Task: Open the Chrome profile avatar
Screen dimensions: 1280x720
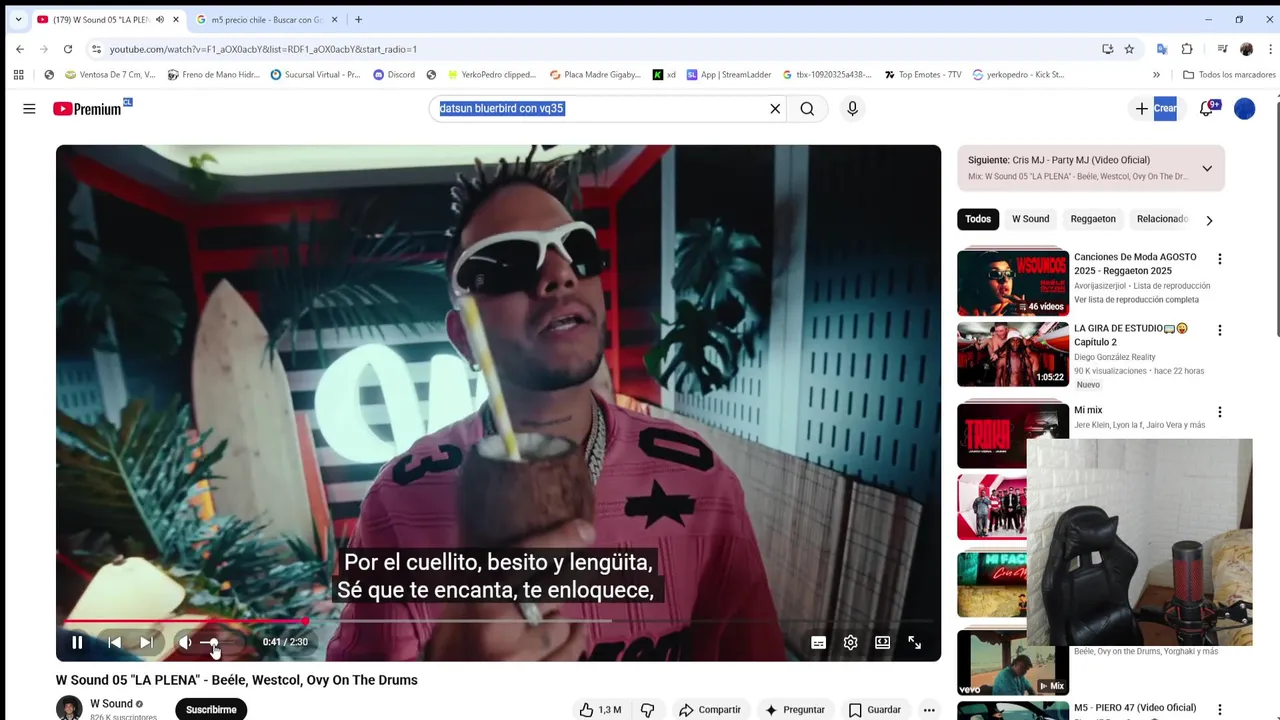Action: pyautogui.click(x=1246, y=49)
